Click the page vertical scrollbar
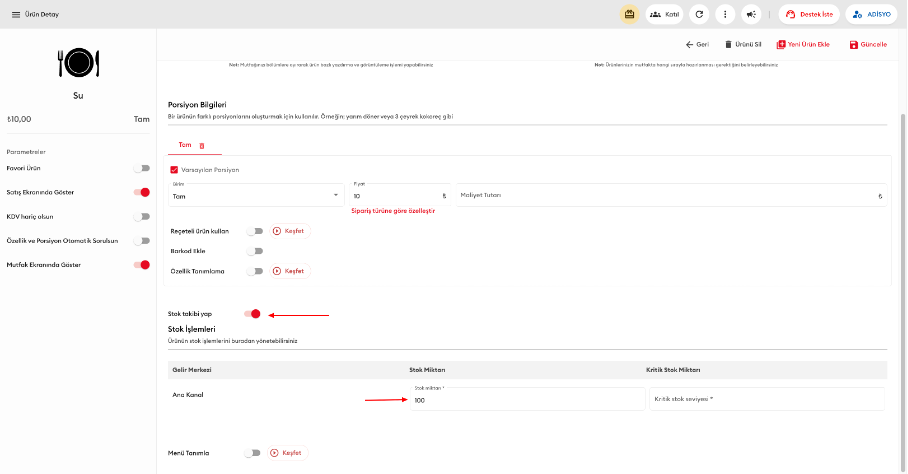The height and width of the screenshot is (474, 908). click(x=903, y=292)
